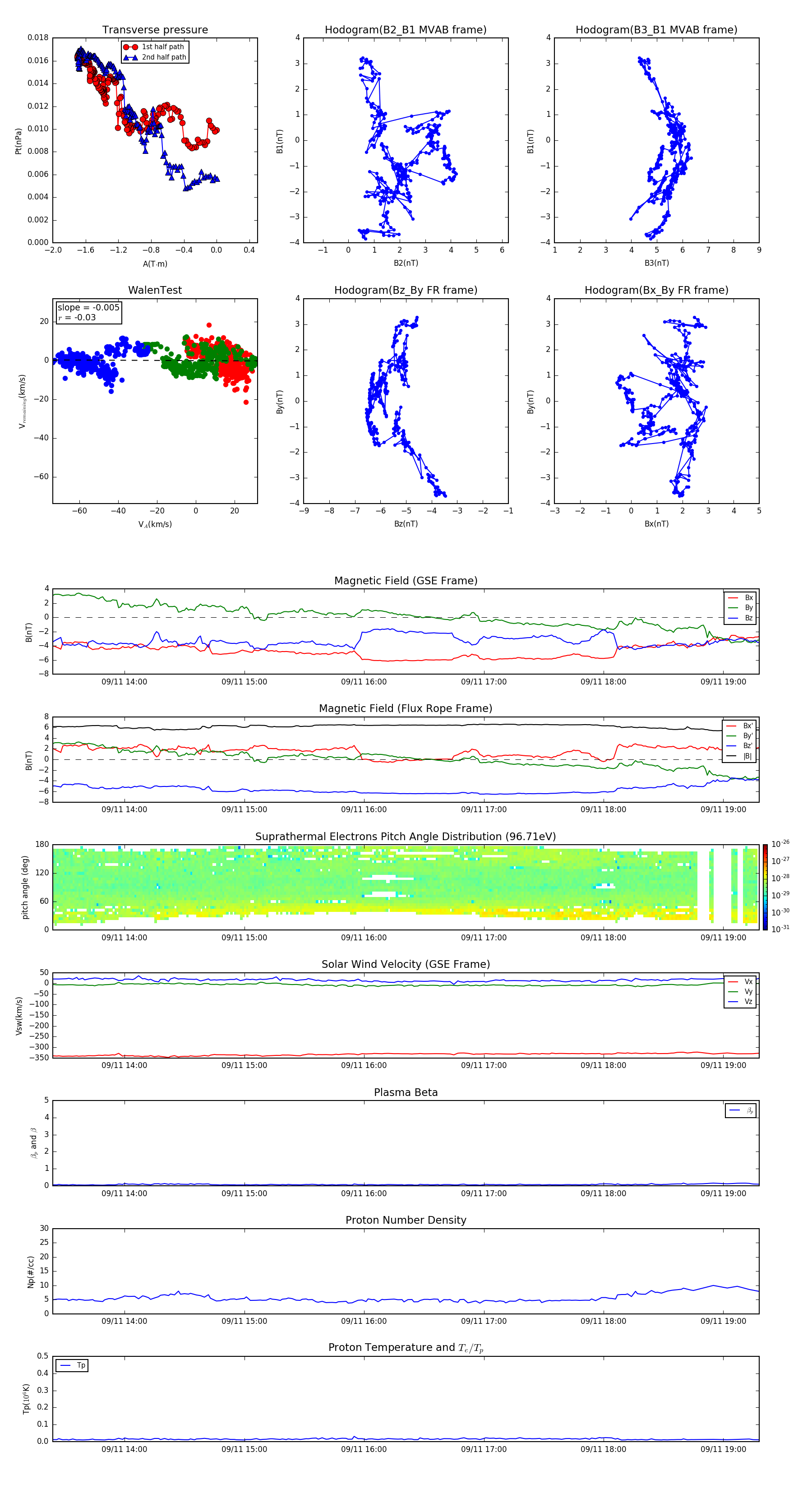Viewport: 812px width, 1489px height.
Task: Click '09/11 16:00' under the Proton Temperature panel
Action: coord(364,1449)
